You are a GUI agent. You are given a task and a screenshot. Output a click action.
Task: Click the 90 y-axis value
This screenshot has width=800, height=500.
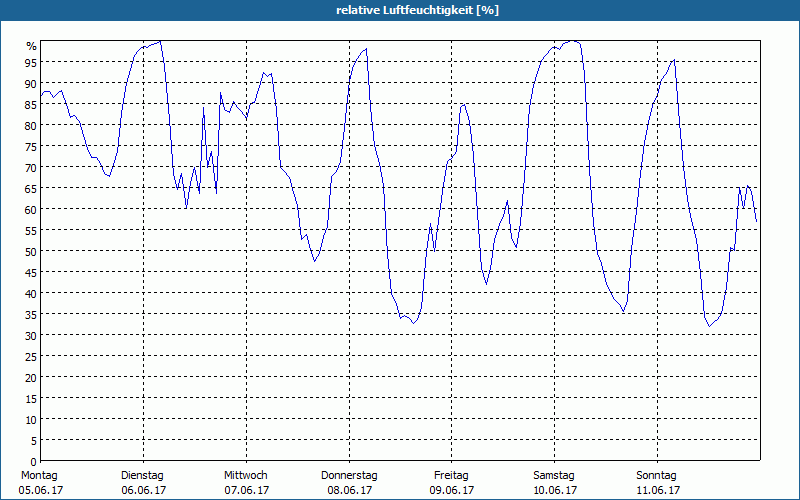tap(31, 83)
